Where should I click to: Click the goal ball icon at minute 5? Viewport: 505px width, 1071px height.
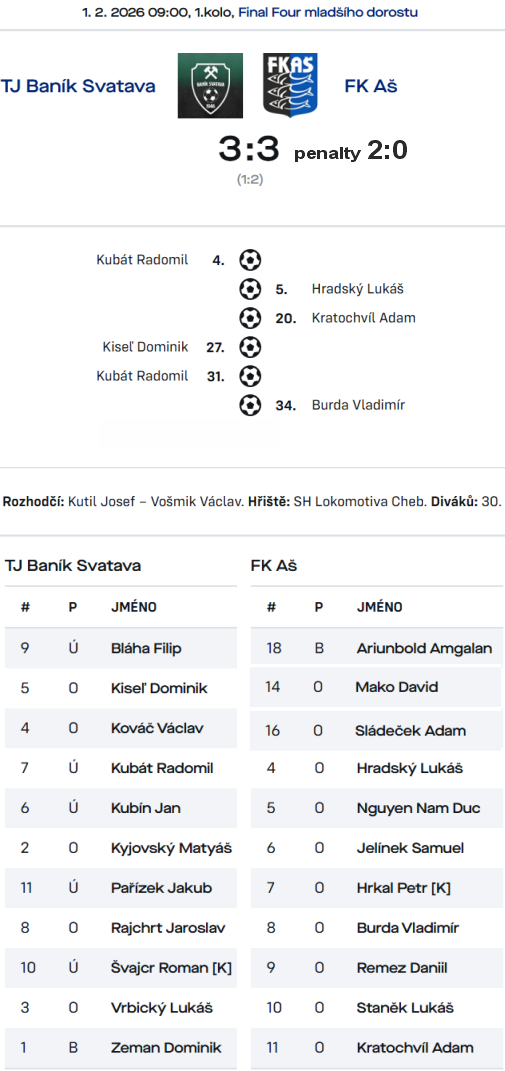coord(250,289)
